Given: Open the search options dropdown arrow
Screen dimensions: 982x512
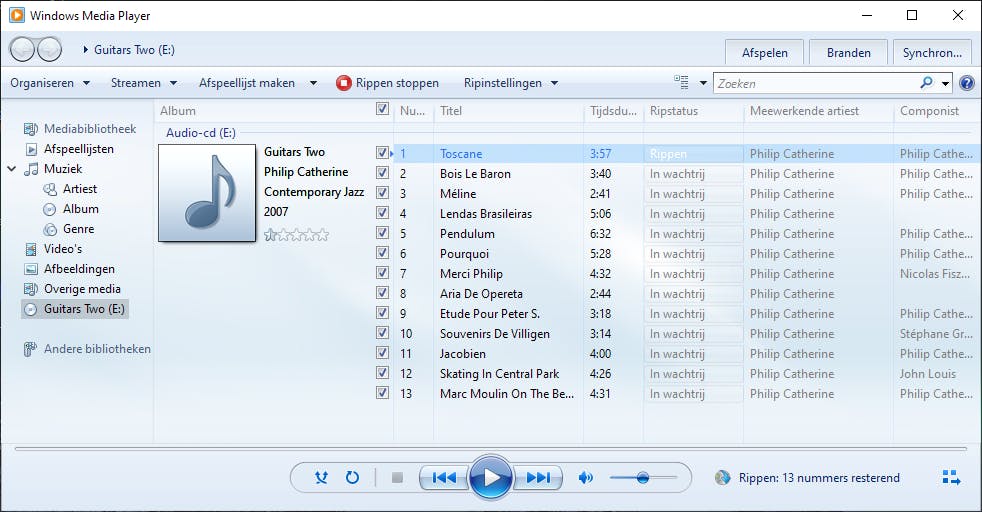Looking at the screenshot, I should point(946,83).
